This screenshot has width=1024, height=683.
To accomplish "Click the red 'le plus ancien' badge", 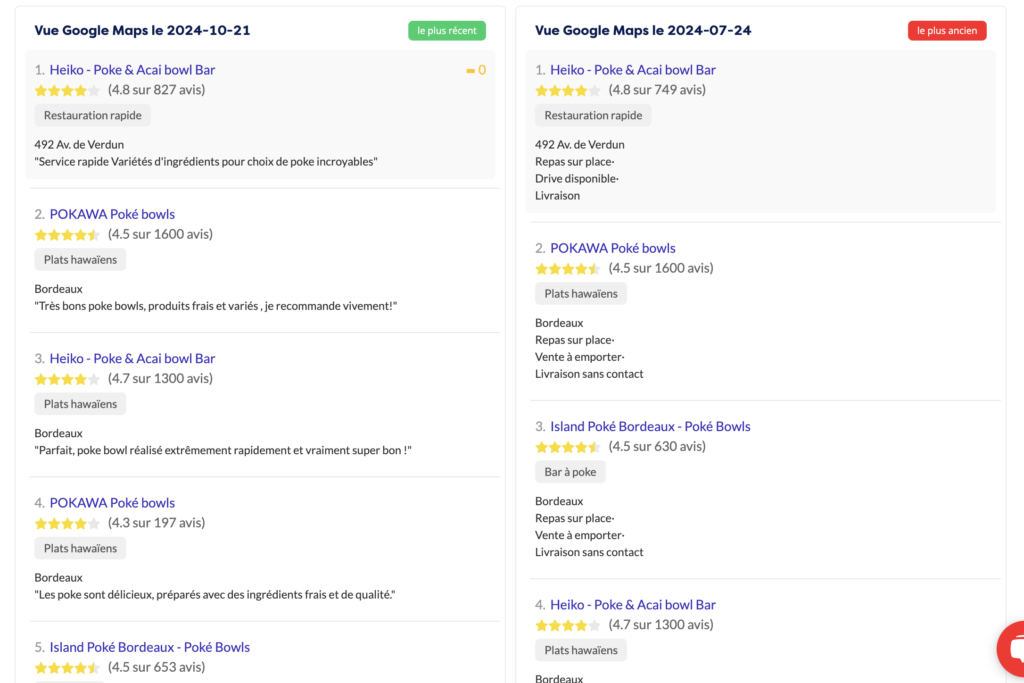I will point(947,31).
